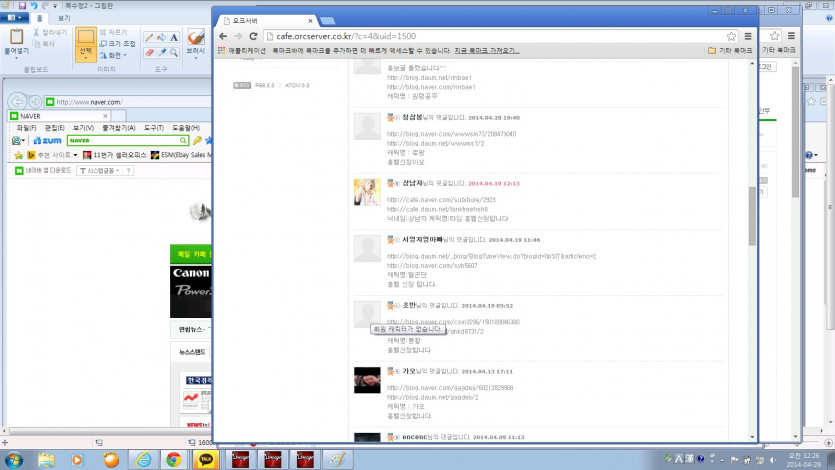Select the Pencil tool in Paint
Viewport: 835px width, 470px height.
[149, 38]
